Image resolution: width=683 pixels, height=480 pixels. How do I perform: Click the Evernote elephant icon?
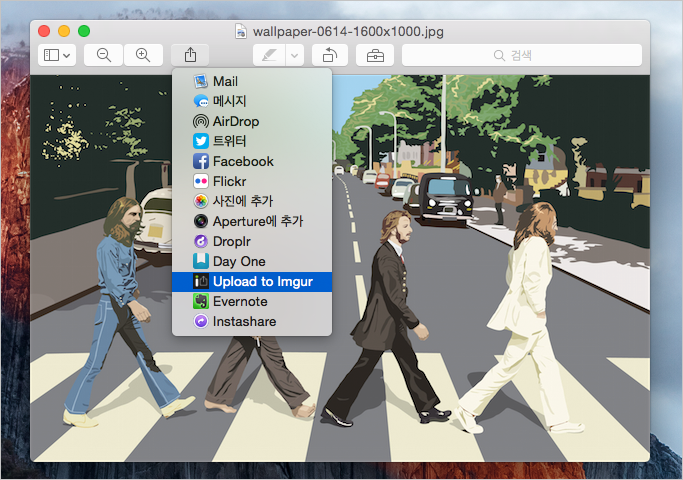click(200, 301)
